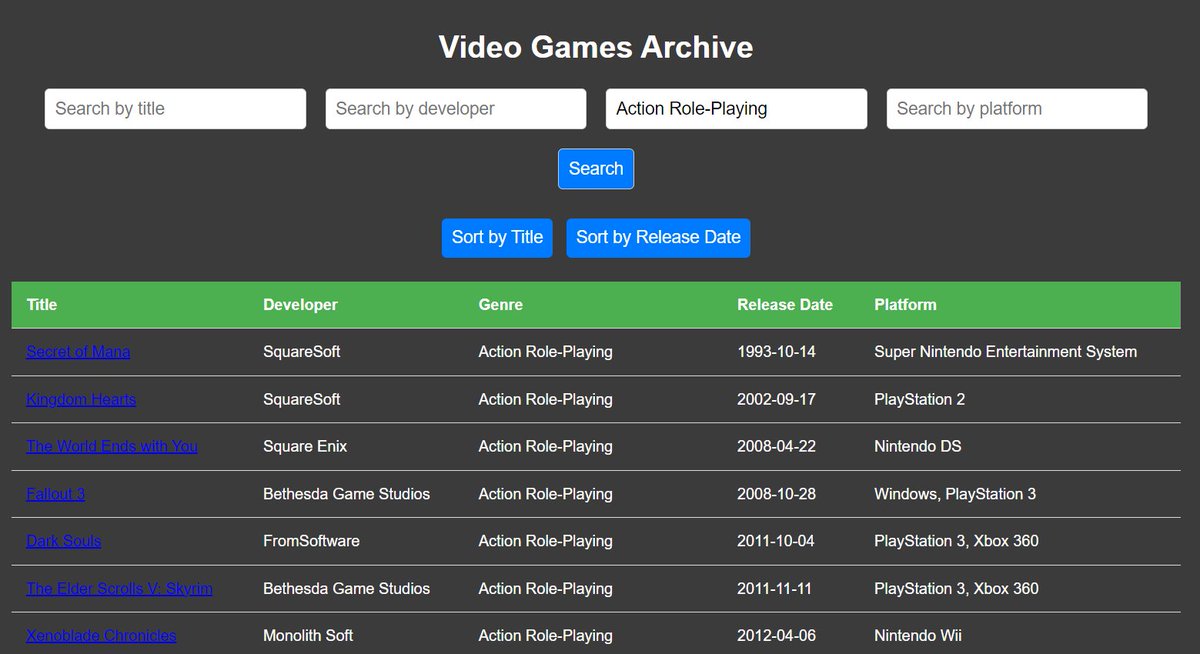
Task: Click PlayStation 3, Xbox 360 in Dark Souls row
Action: tap(957, 541)
